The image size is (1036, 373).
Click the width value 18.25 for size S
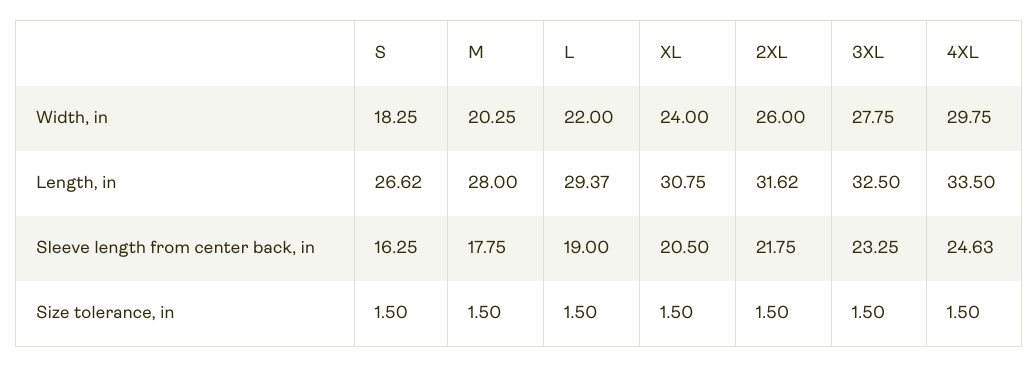coord(396,118)
